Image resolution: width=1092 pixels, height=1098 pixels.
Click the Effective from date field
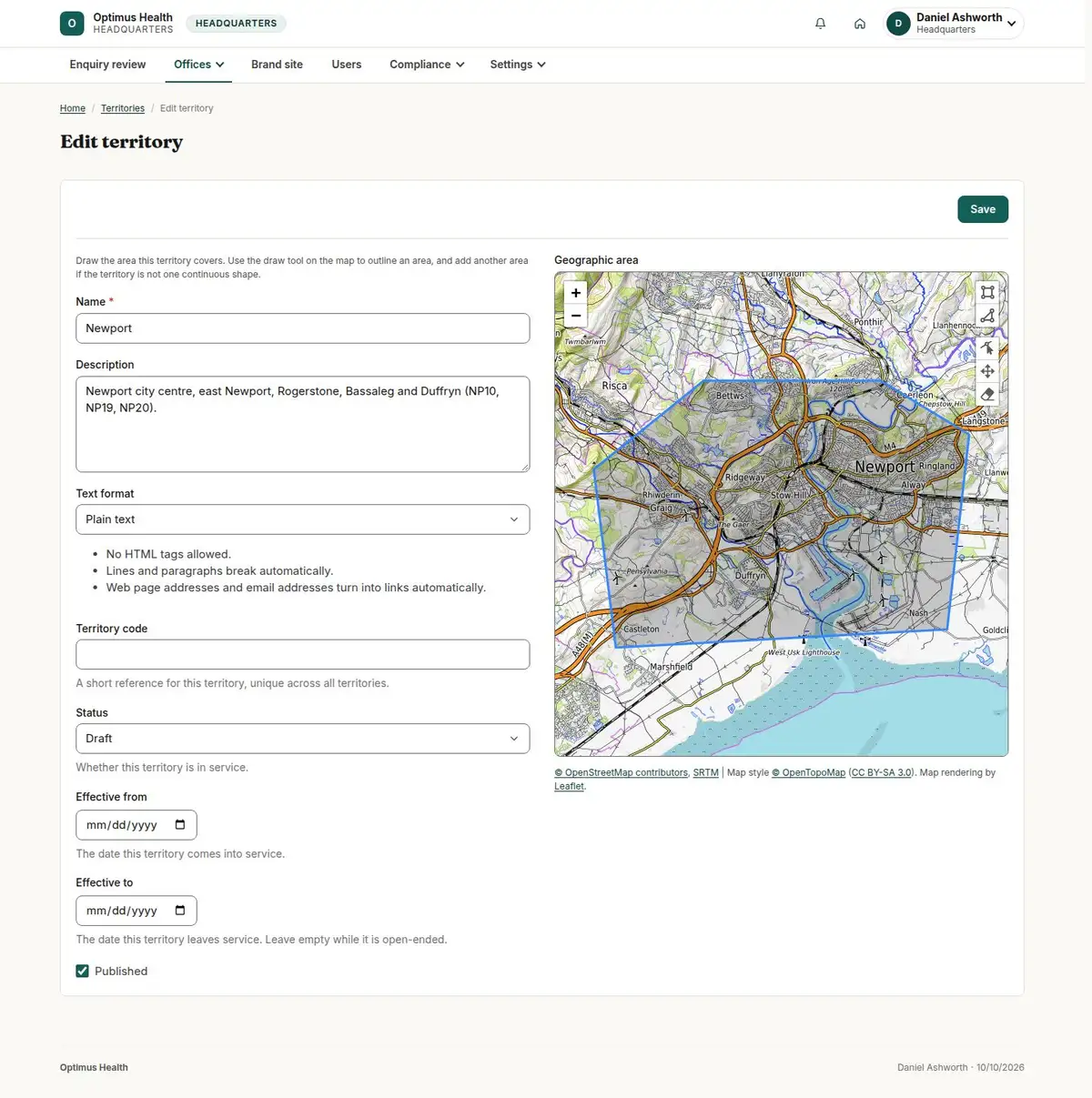coord(136,825)
